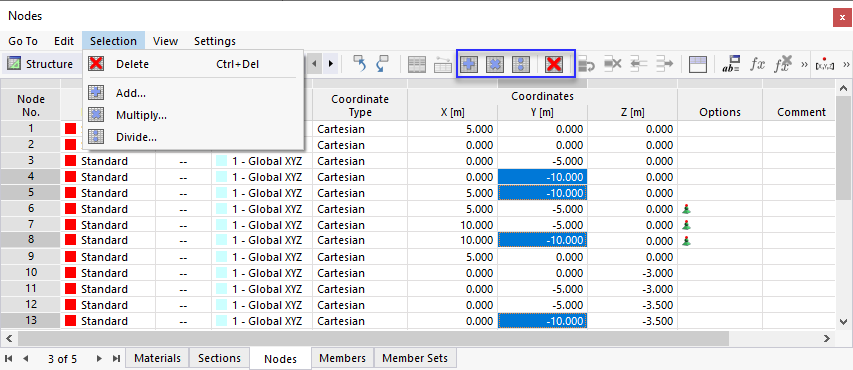This screenshot has width=853, height=370.
Task: Click the Z value -3.500 in row 12
Action: [x=632, y=305]
